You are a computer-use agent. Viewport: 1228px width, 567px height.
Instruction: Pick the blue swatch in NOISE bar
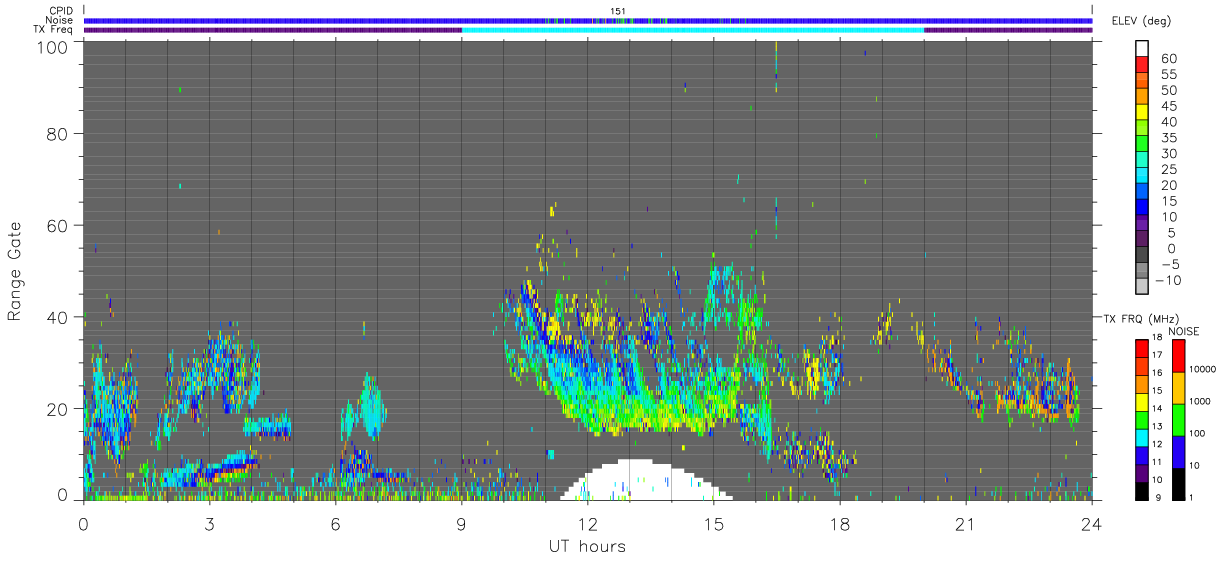[1177, 452]
